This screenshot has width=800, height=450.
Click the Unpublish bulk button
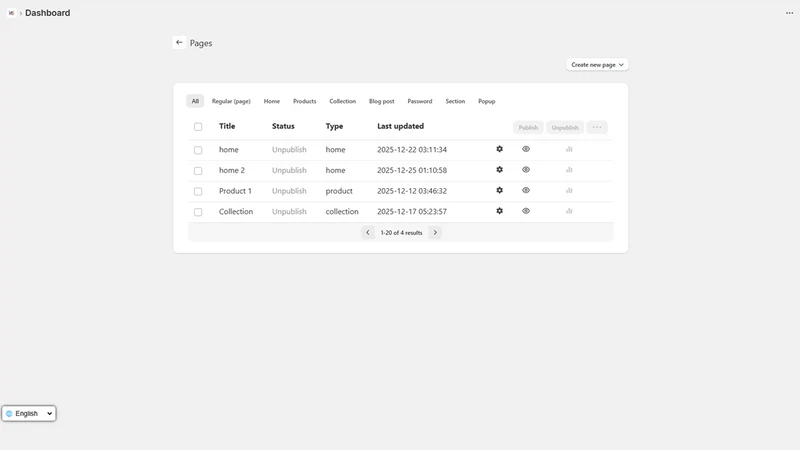[565, 127]
